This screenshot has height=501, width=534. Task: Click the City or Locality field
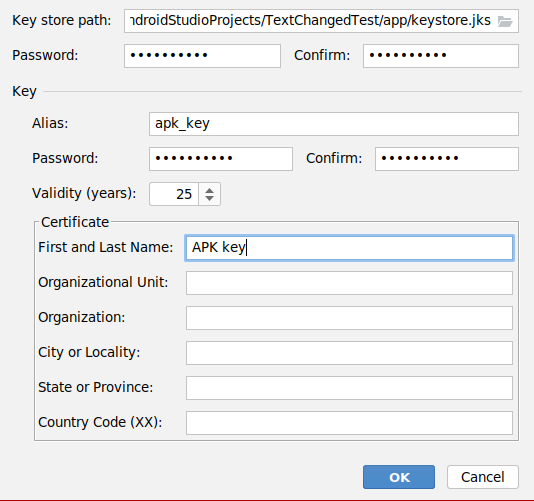coord(349,353)
